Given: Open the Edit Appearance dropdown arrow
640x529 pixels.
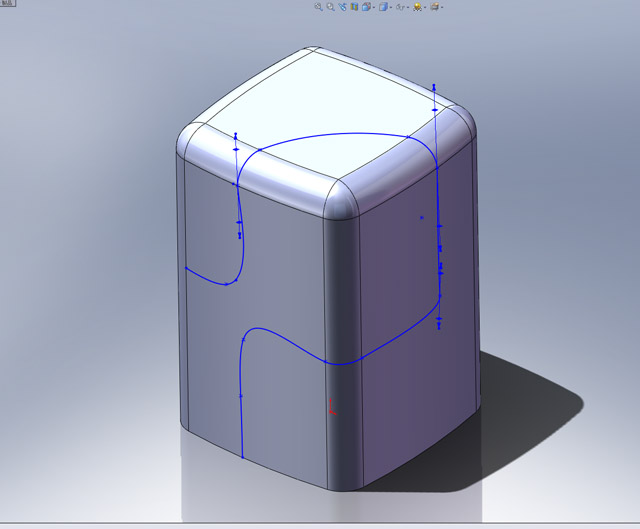Looking at the screenshot, I should coord(425,7).
